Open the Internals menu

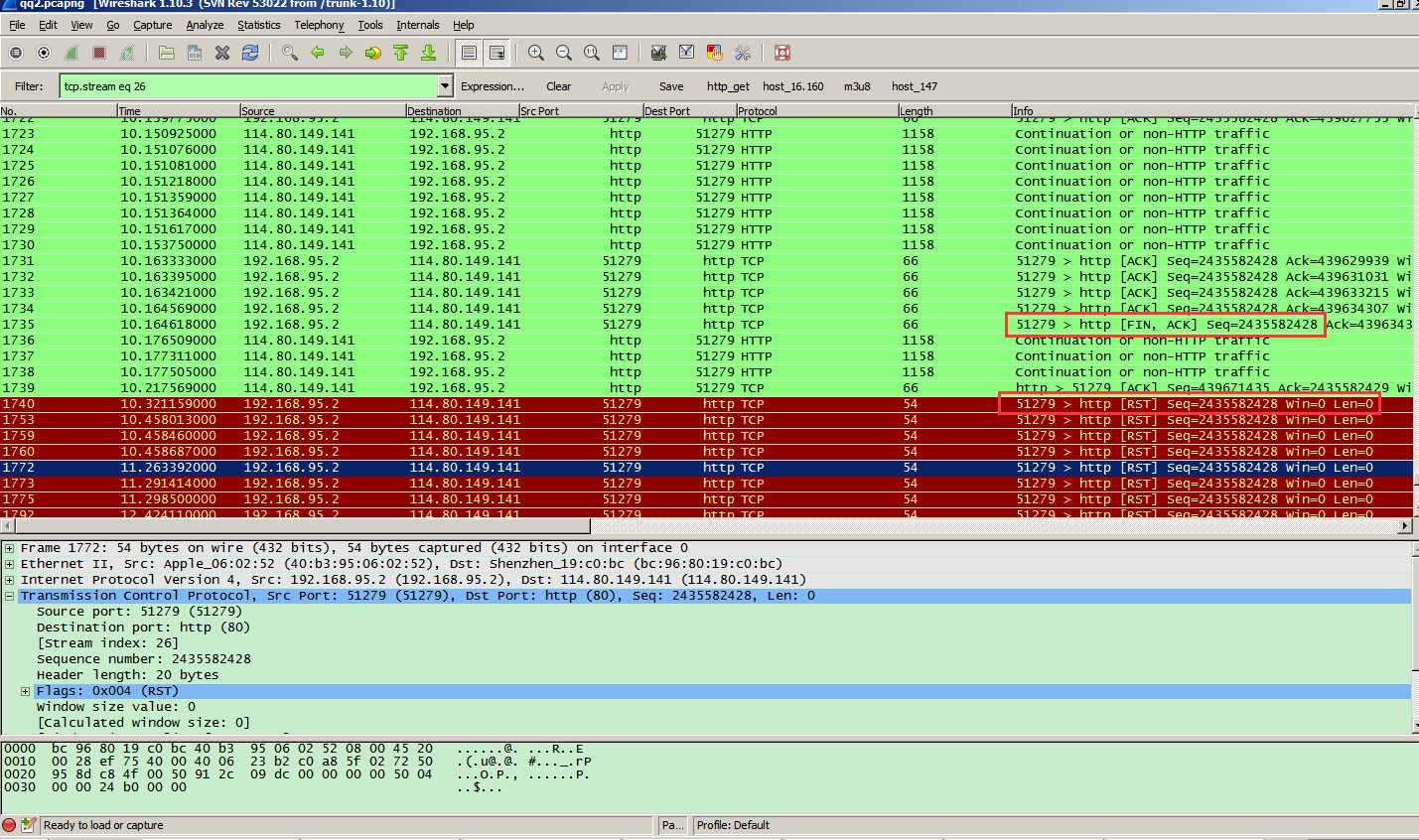(418, 25)
